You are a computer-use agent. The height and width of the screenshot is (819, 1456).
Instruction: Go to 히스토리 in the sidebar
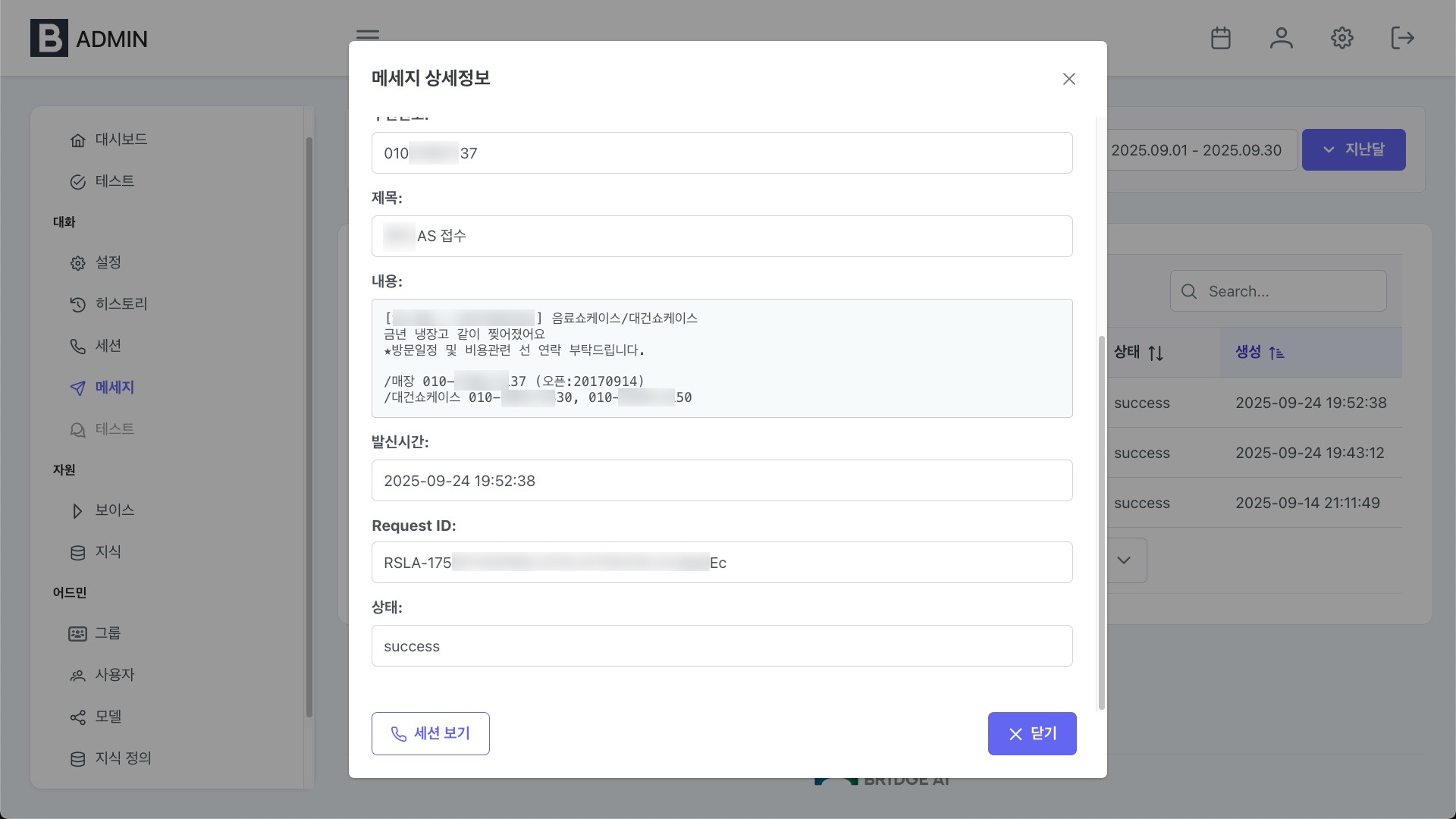click(x=121, y=304)
